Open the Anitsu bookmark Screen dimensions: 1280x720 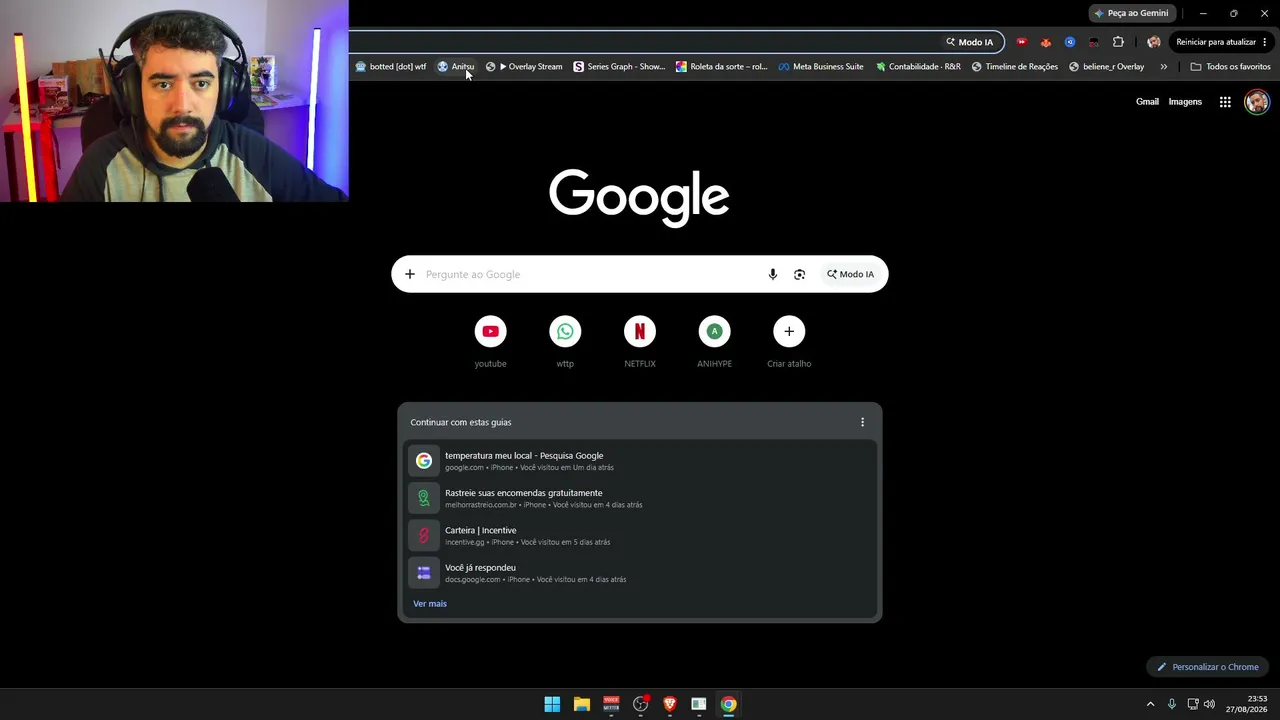tap(456, 67)
